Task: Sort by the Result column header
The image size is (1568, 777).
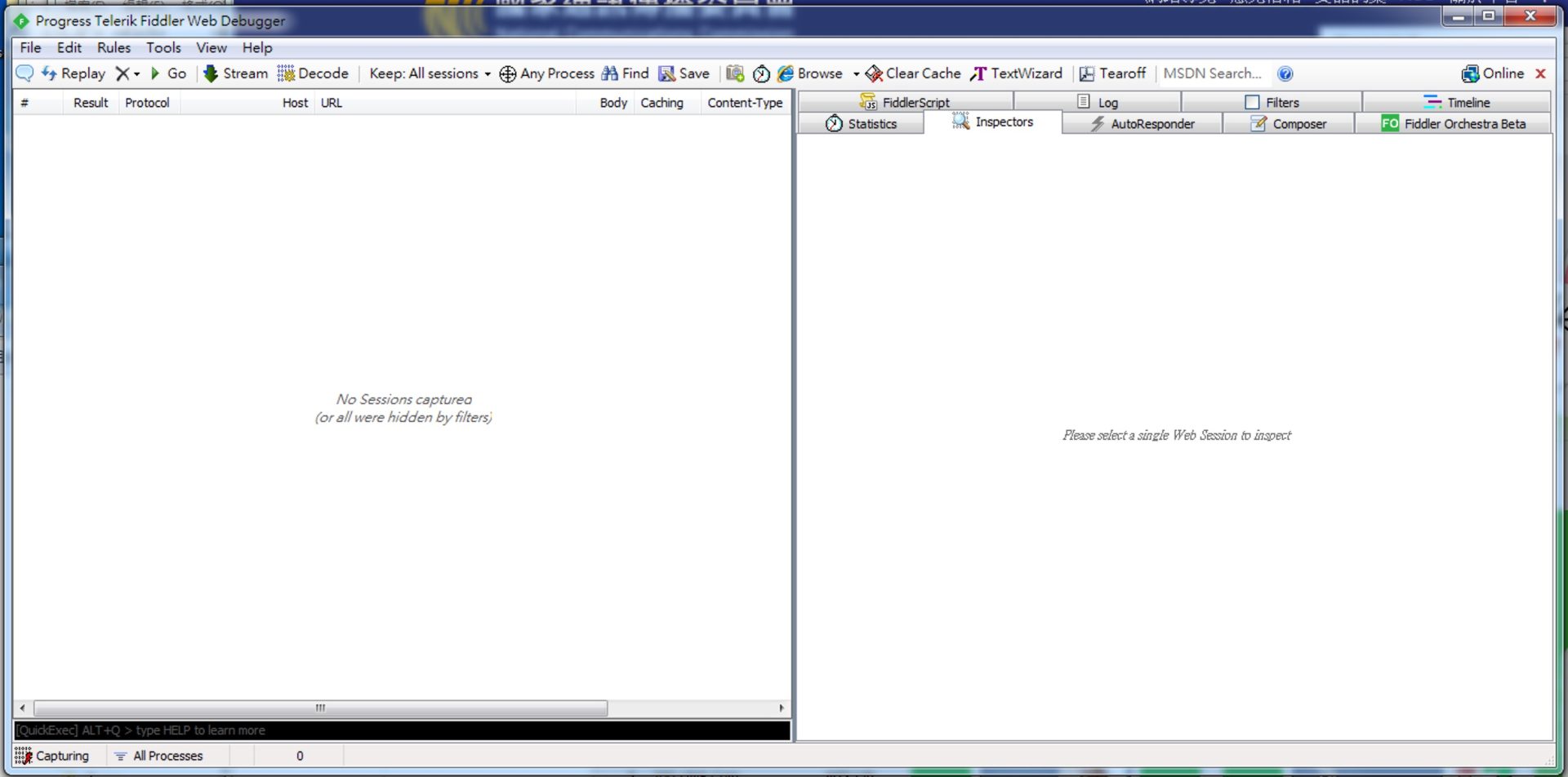Action: (x=91, y=103)
